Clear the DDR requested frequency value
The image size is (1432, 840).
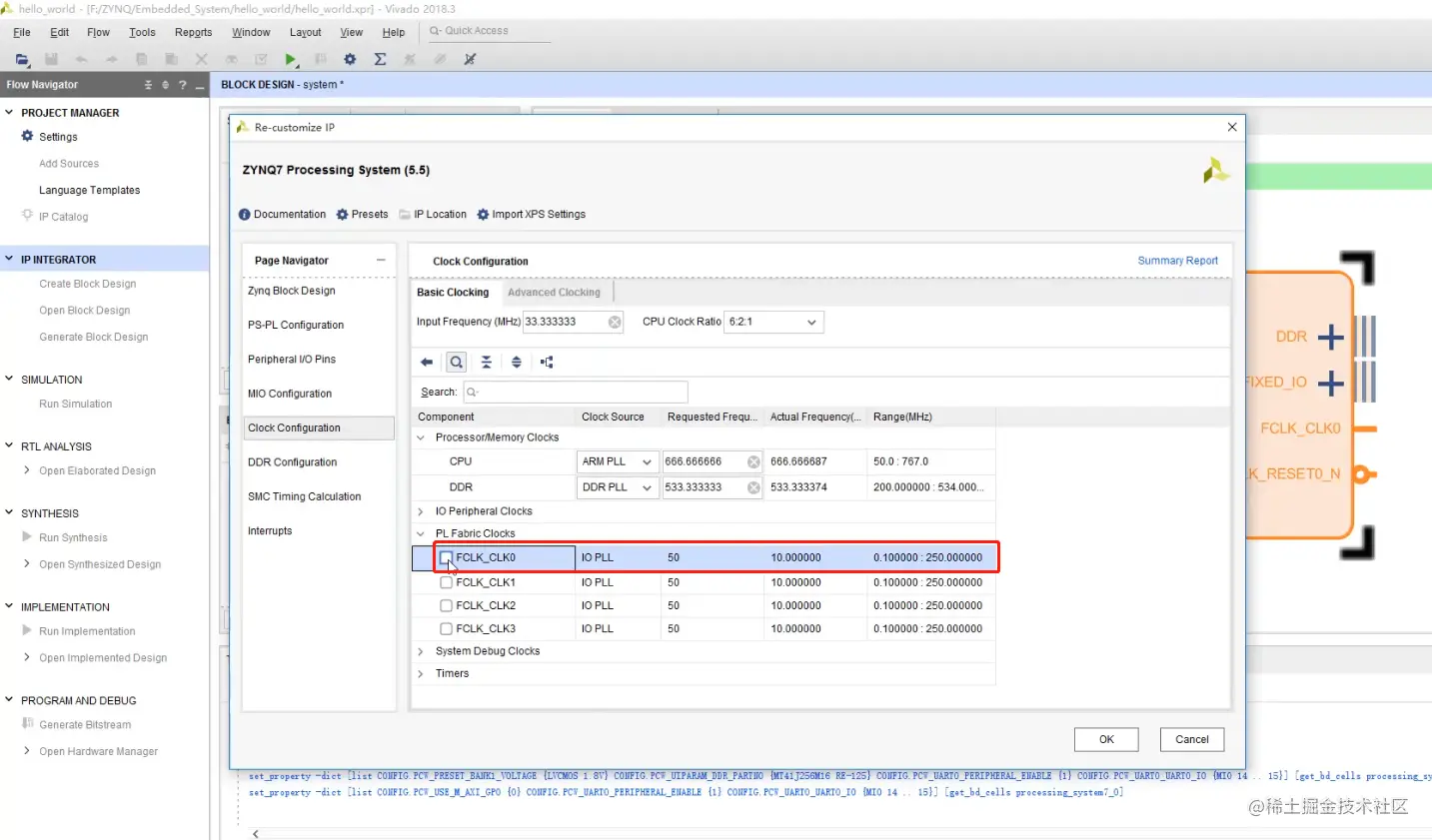pyautogui.click(x=753, y=487)
